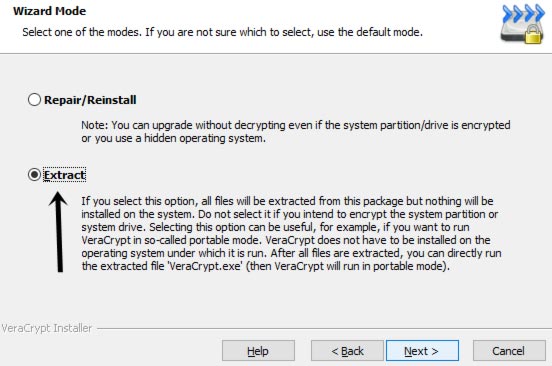Select the Repair/Reinstall radio button
Image resolution: width=552 pixels, height=366 pixels.
pyautogui.click(x=34, y=100)
